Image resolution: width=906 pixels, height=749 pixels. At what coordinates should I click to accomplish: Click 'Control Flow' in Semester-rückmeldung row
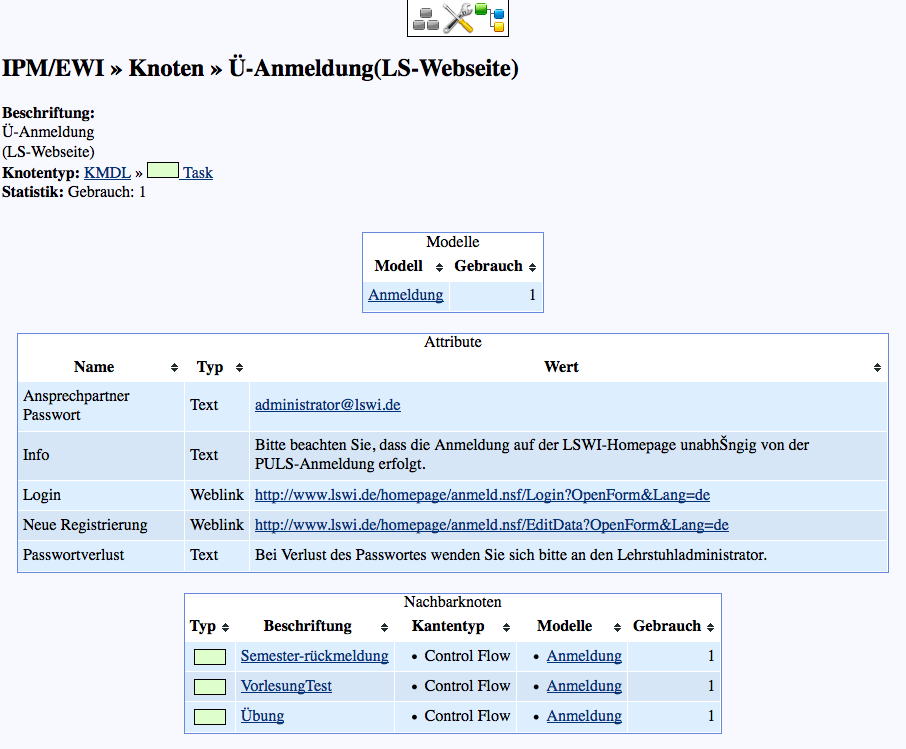[467, 656]
